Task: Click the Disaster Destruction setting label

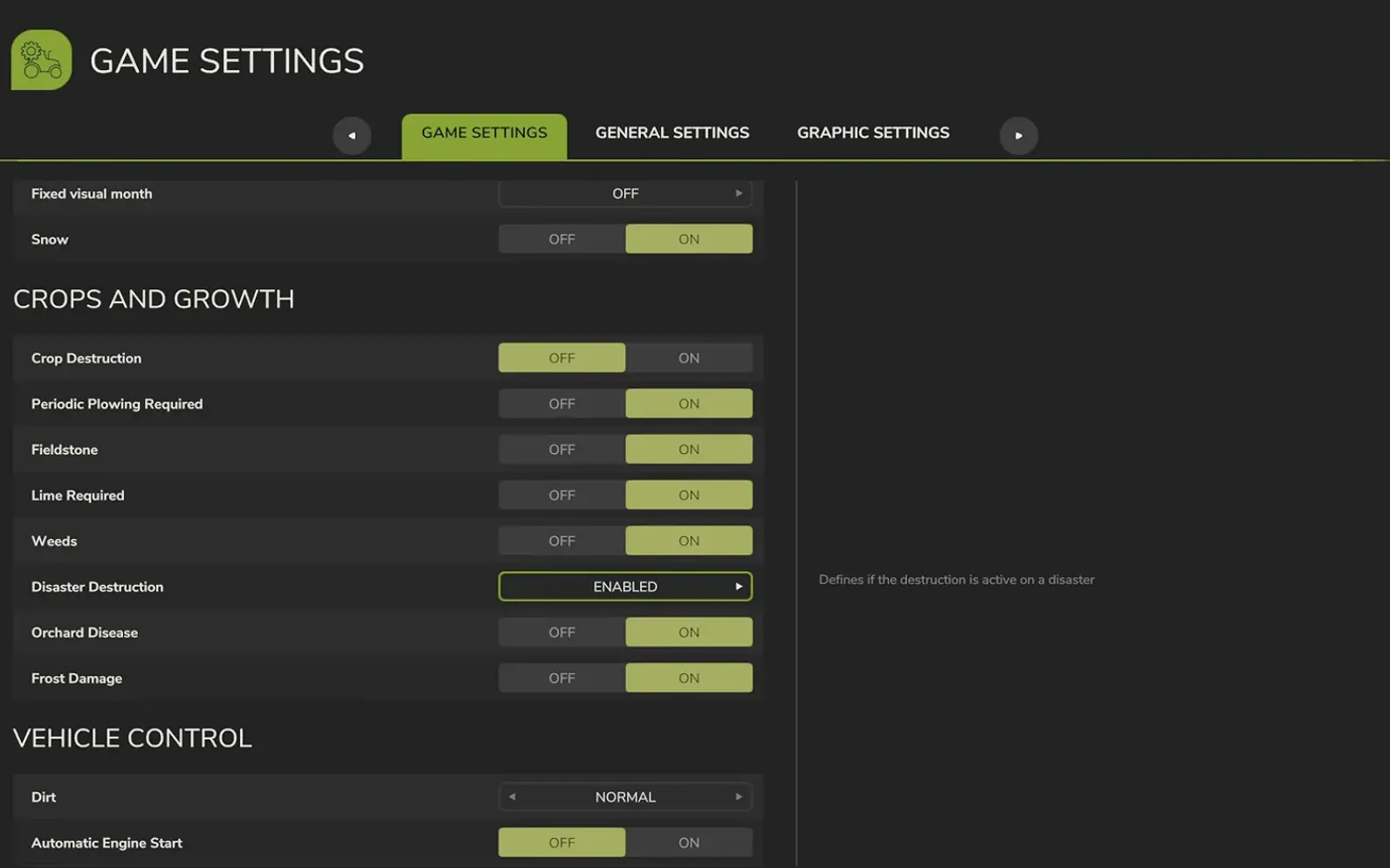Action: tap(97, 587)
